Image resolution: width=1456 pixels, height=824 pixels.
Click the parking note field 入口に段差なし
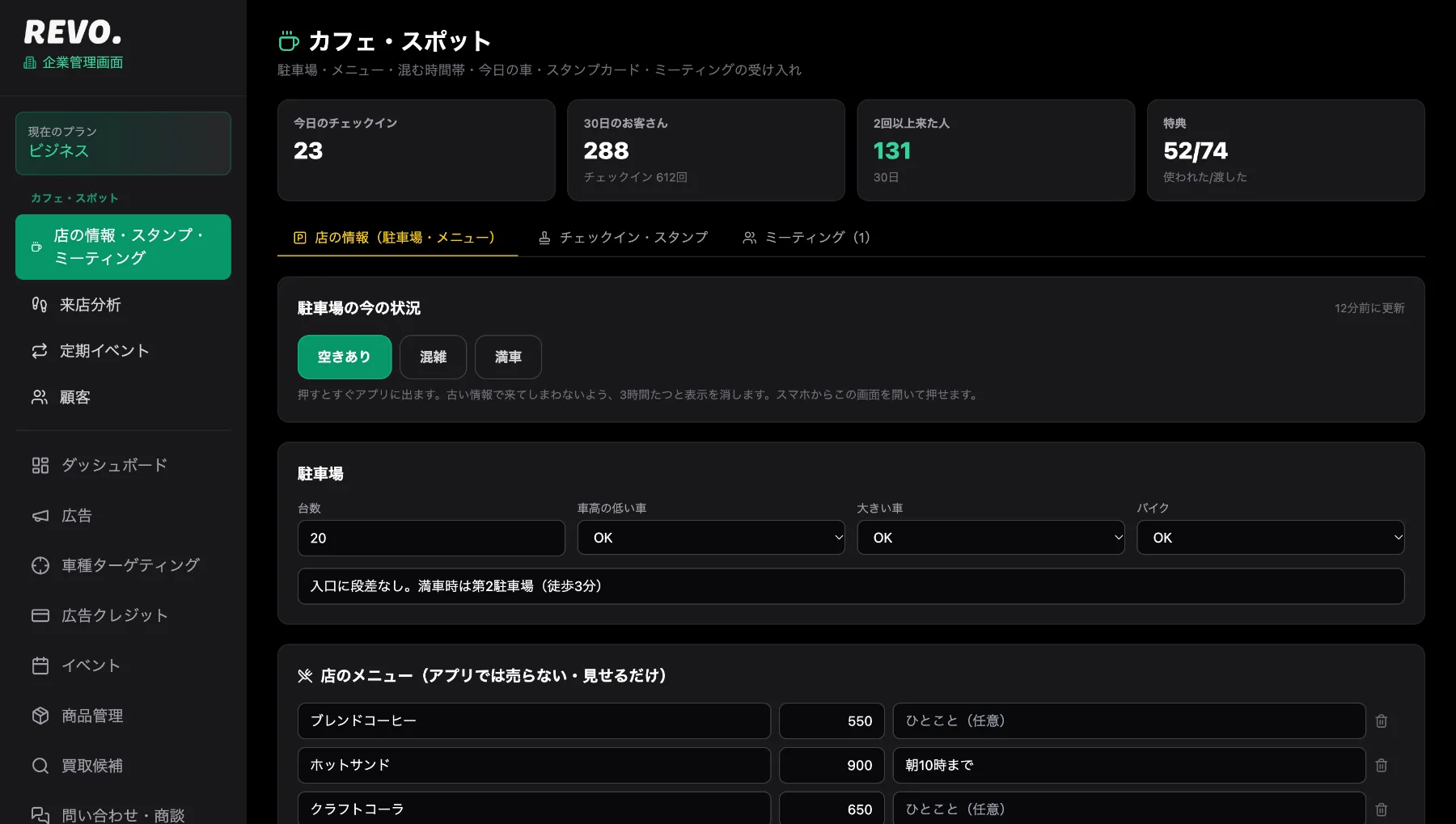851,586
